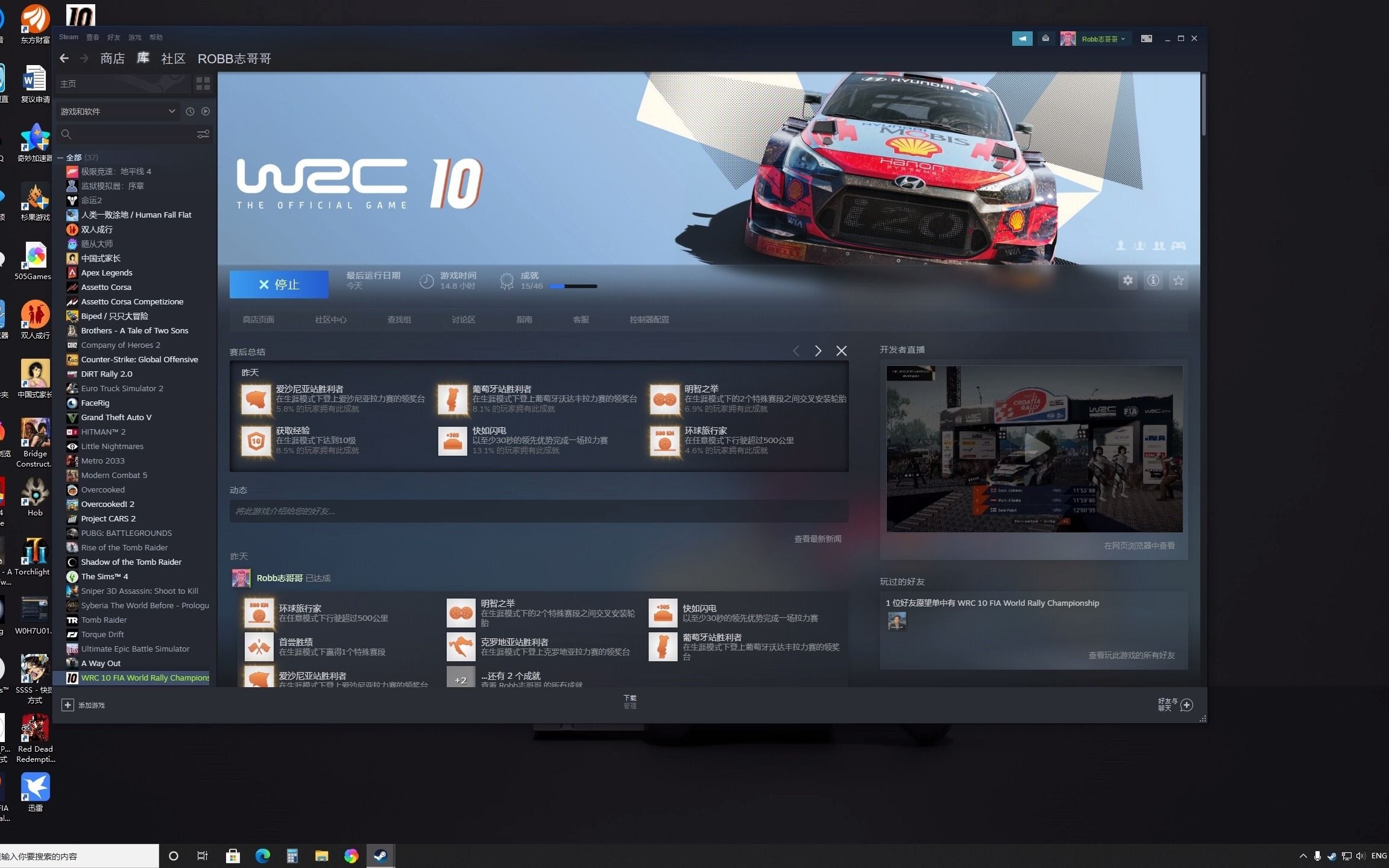Image resolution: width=1389 pixels, height=868 pixels.
Task: Toggle show ready-to-play games filter
Action: (206, 112)
